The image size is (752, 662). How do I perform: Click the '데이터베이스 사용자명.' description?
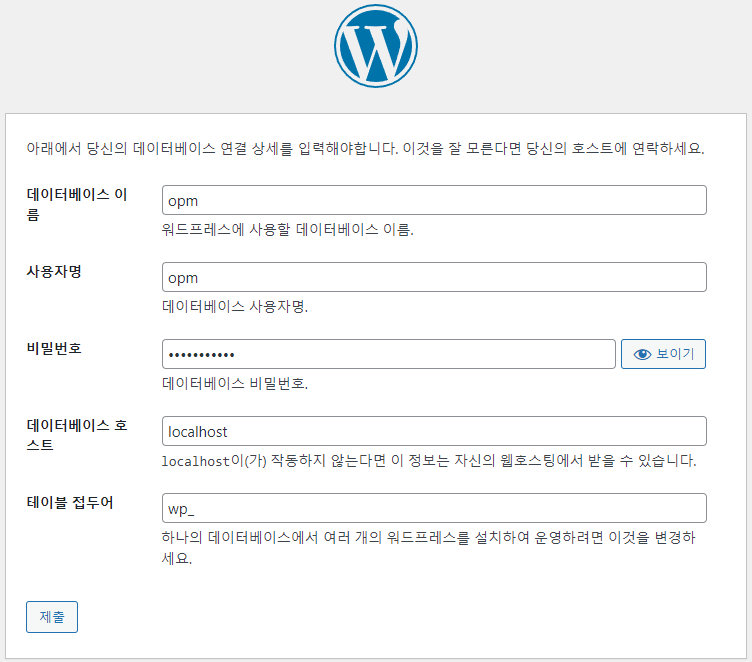(x=235, y=306)
